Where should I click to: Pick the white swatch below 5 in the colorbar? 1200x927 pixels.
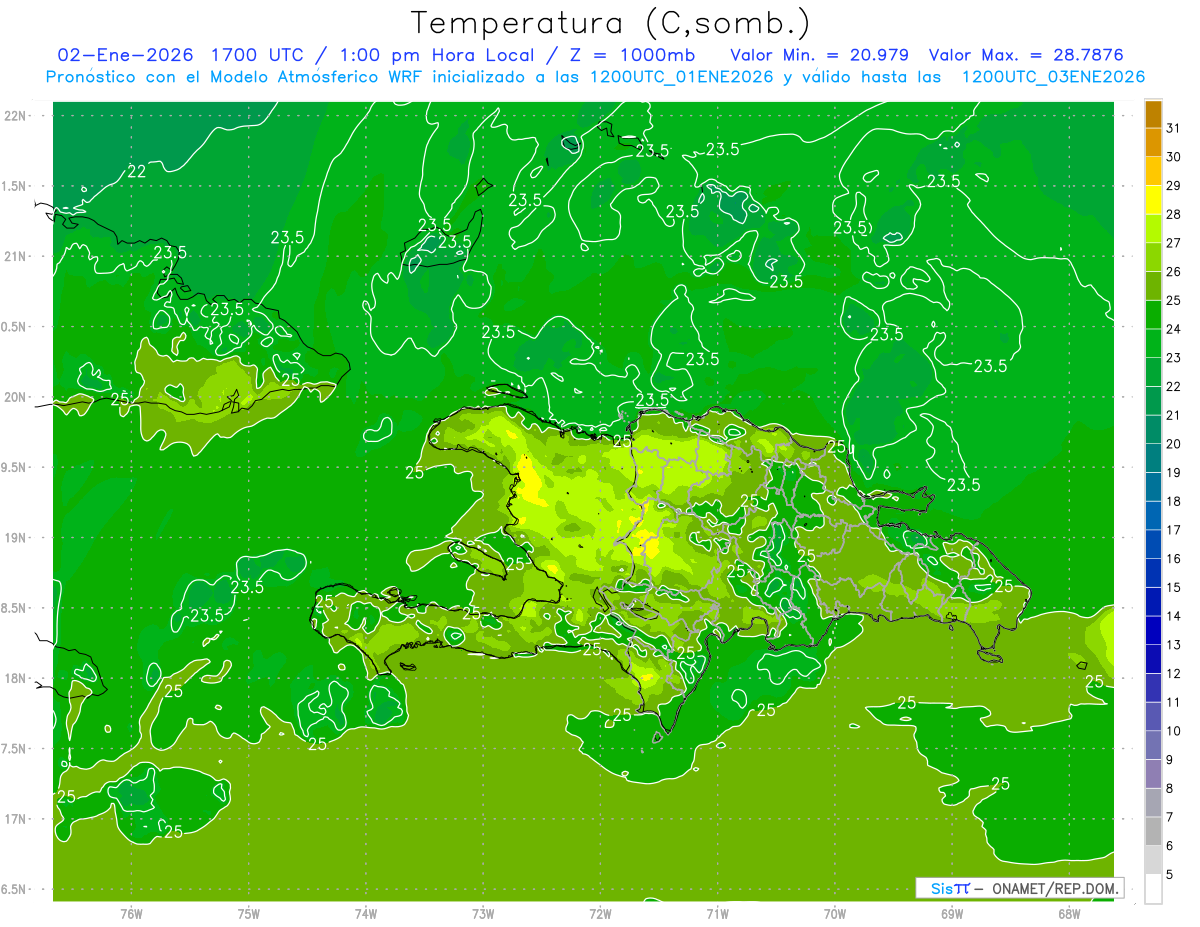click(x=1153, y=889)
